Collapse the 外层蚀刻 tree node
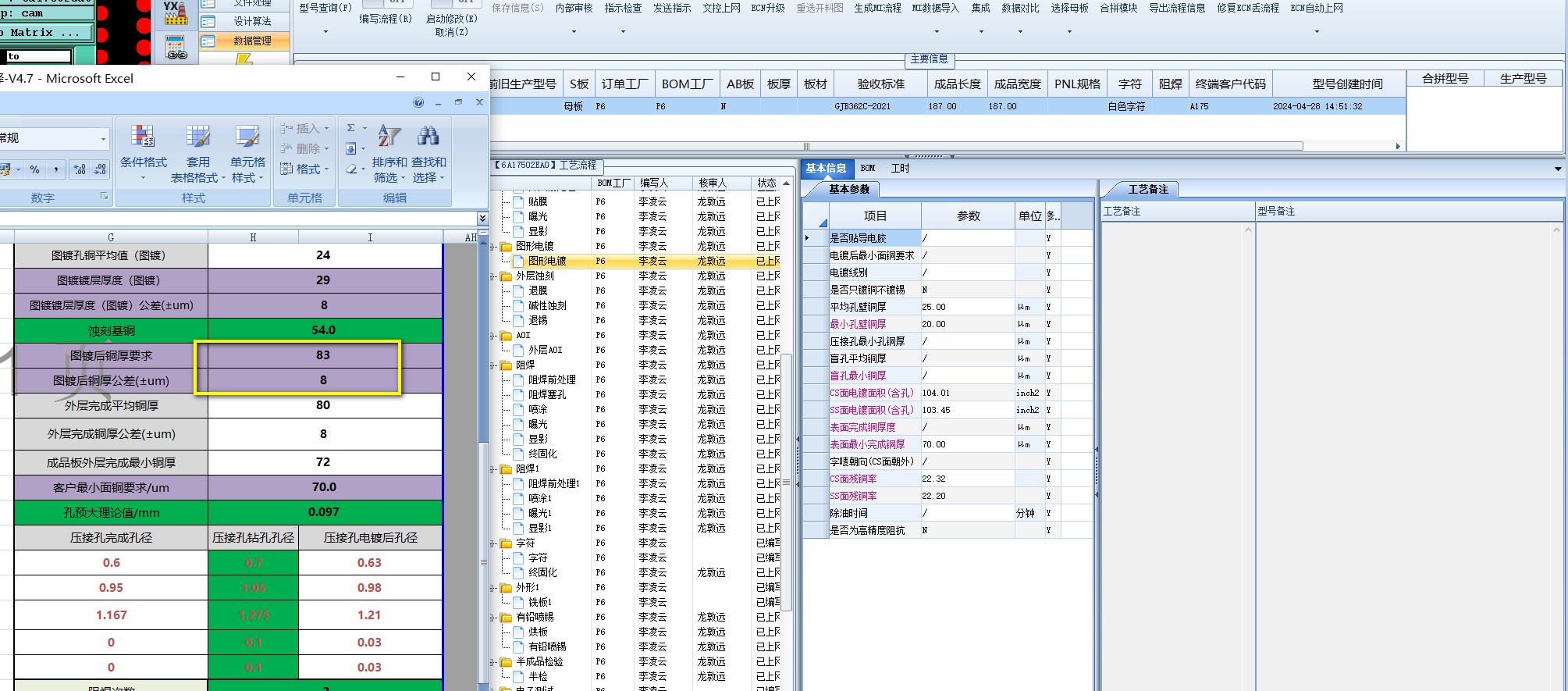 click(x=493, y=276)
